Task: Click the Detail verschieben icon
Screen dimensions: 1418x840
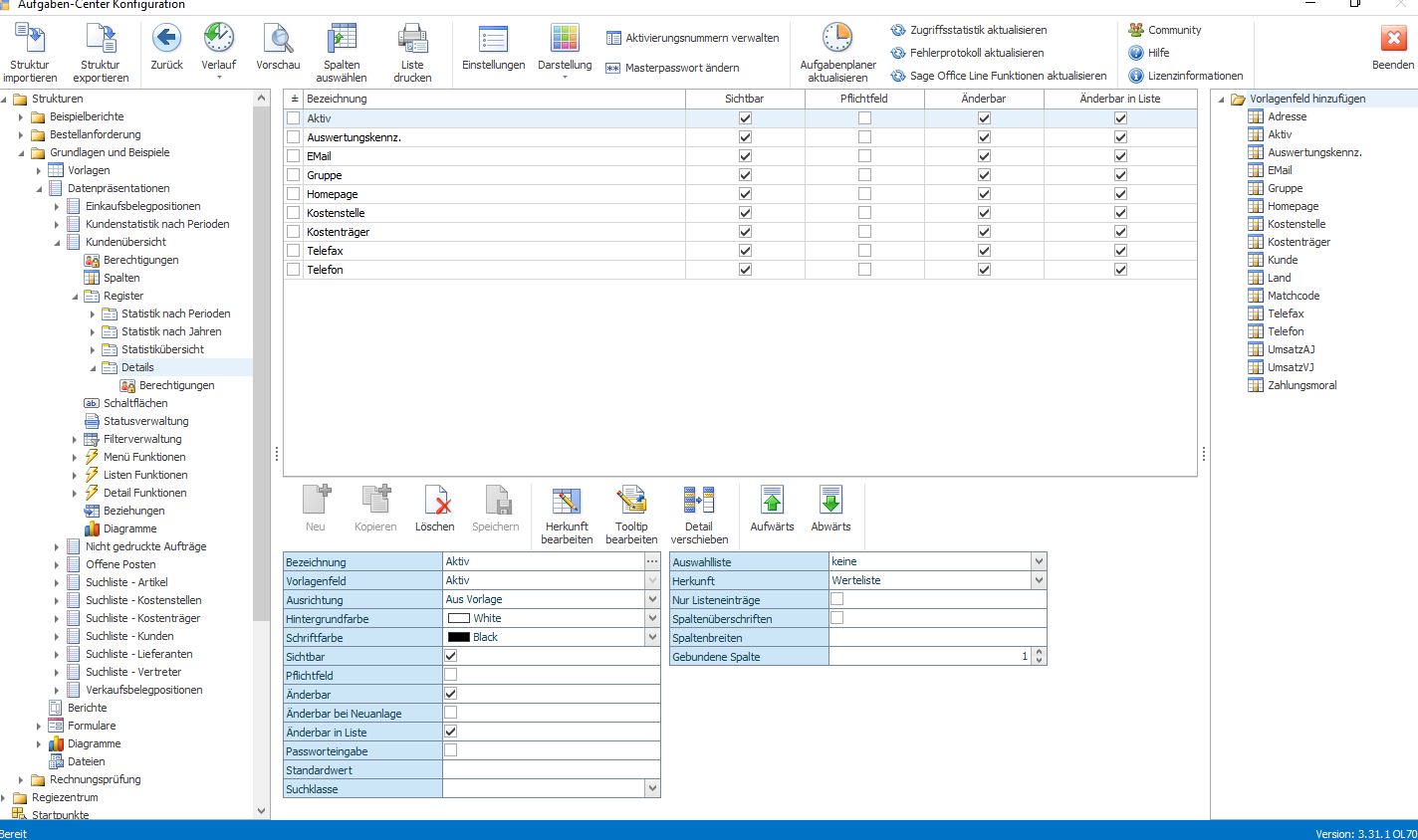Action: tap(699, 500)
